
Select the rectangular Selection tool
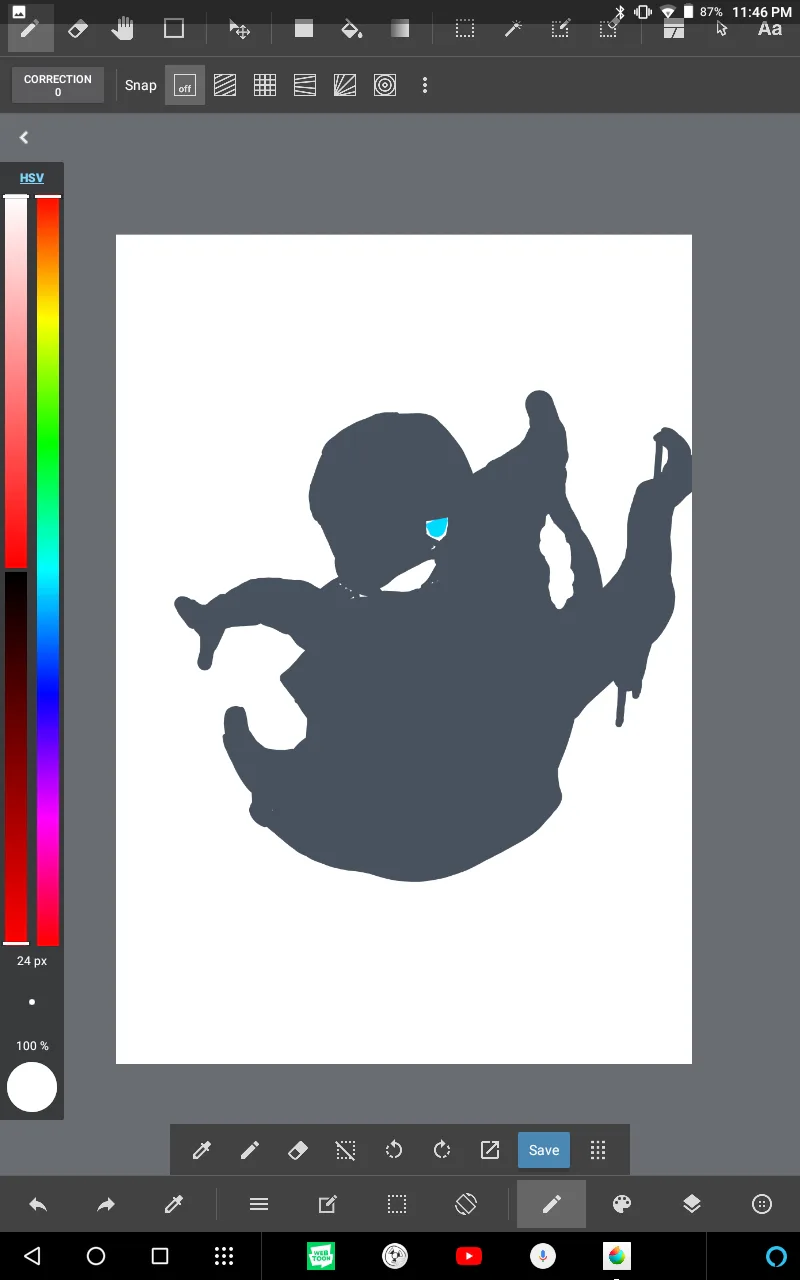pos(465,29)
